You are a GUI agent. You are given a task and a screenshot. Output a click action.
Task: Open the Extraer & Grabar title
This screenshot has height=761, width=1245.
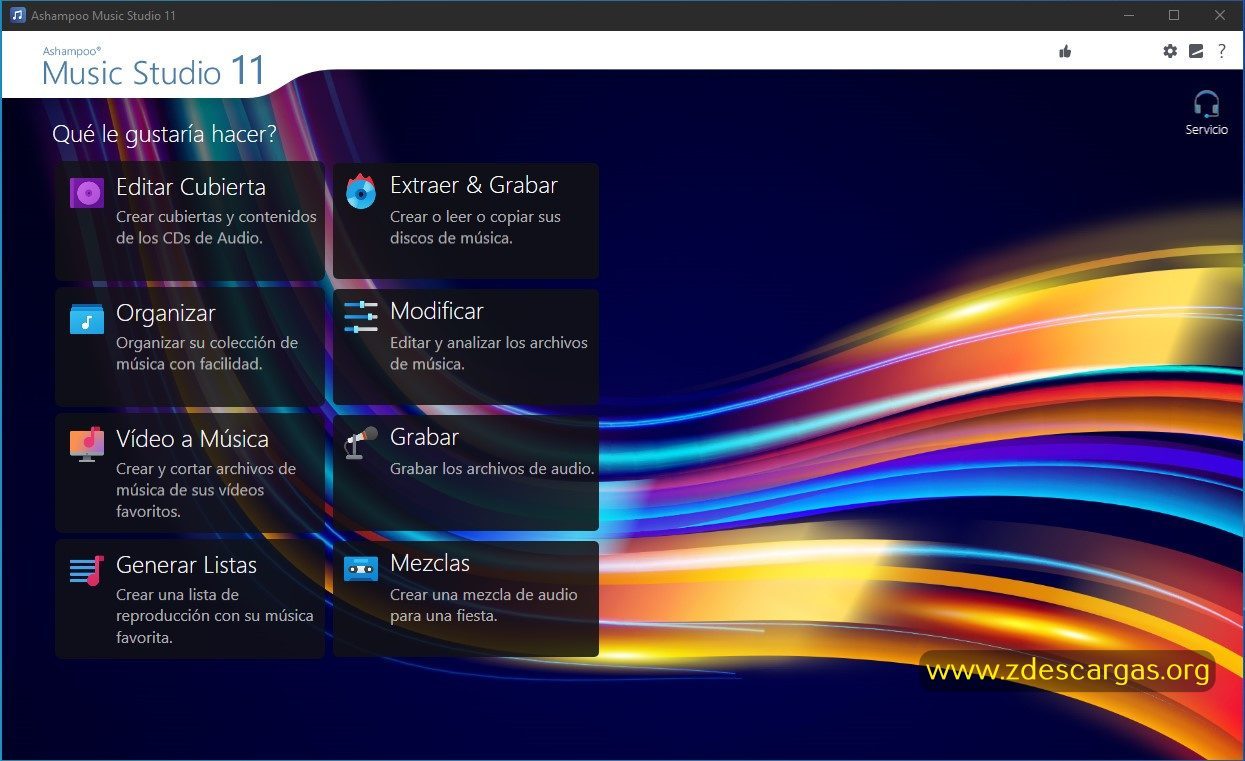click(474, 185)
